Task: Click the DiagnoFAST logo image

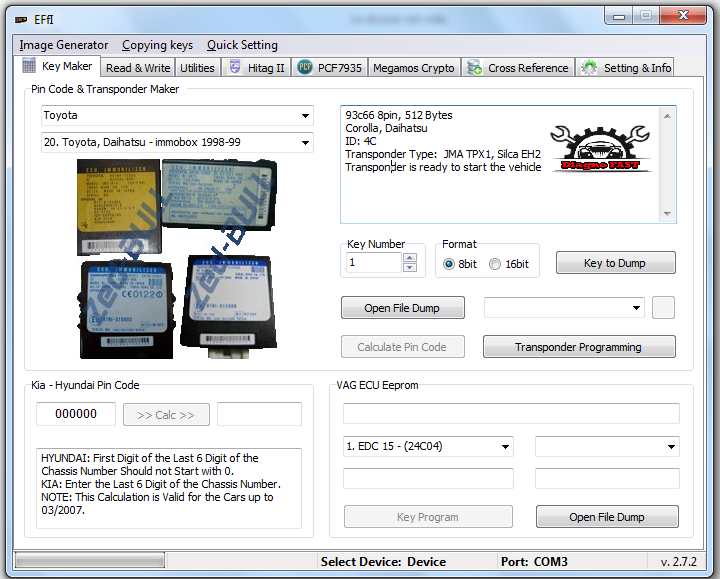Action: pos(600,148)
